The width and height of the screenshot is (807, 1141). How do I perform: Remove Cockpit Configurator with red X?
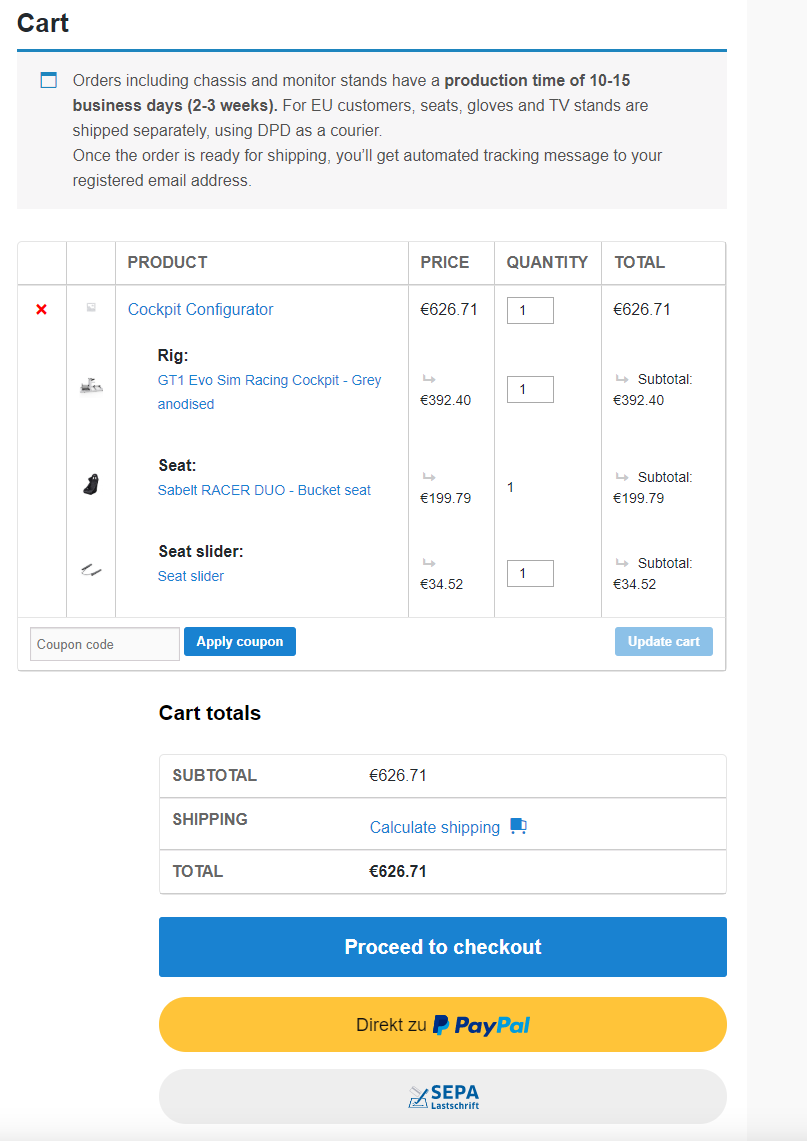(x=41, y=310)
